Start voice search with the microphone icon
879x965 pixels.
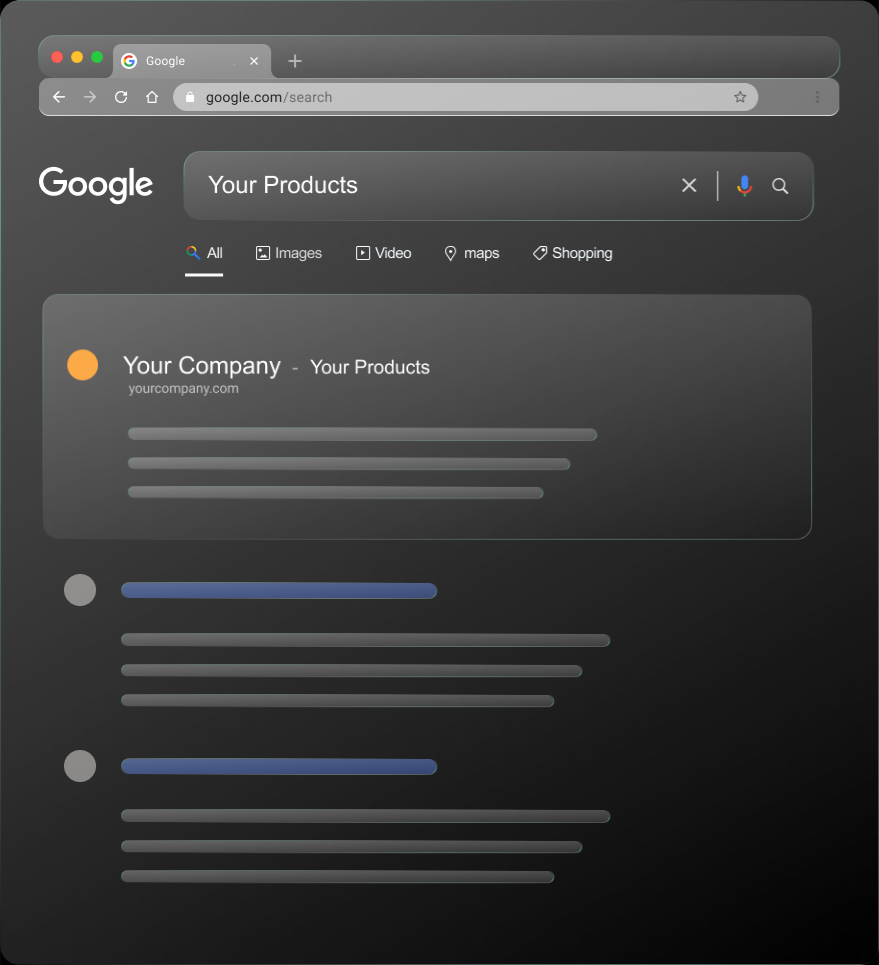pyautogui.click(x=744, y=185)
